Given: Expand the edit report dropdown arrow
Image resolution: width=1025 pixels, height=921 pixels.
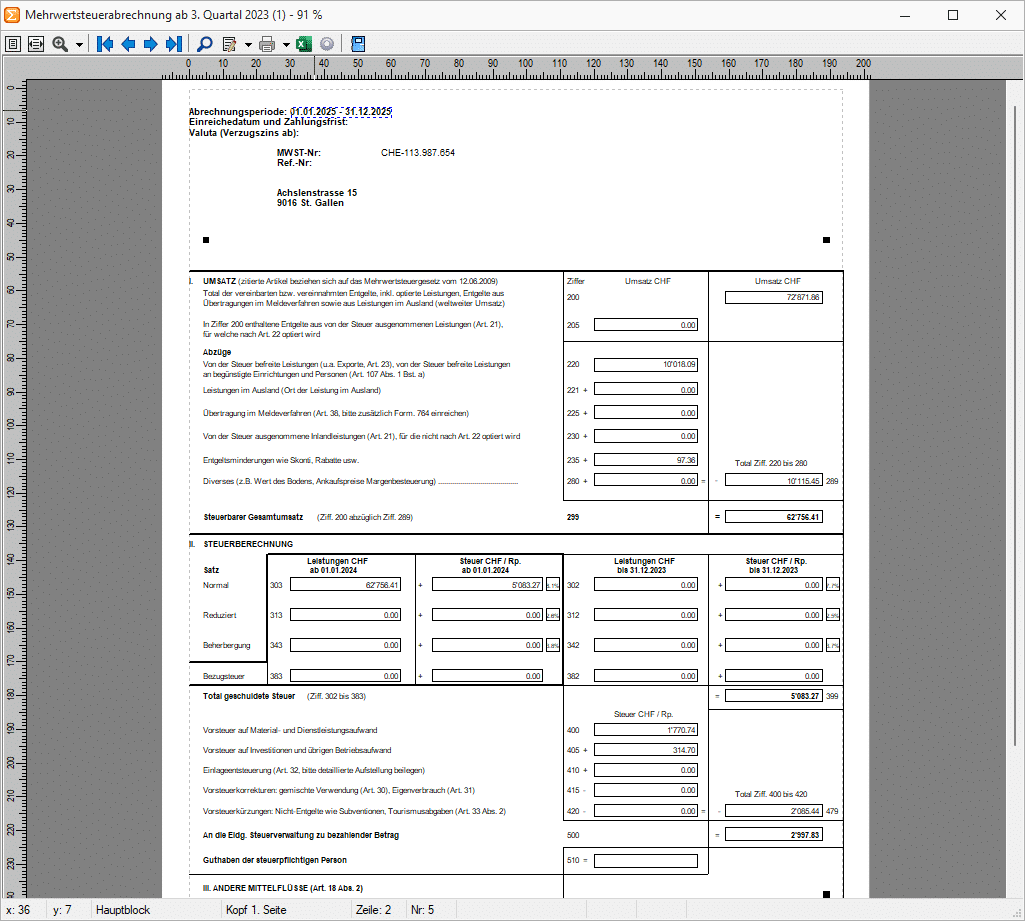Looking at the screenshot, I should pos(248,44).
